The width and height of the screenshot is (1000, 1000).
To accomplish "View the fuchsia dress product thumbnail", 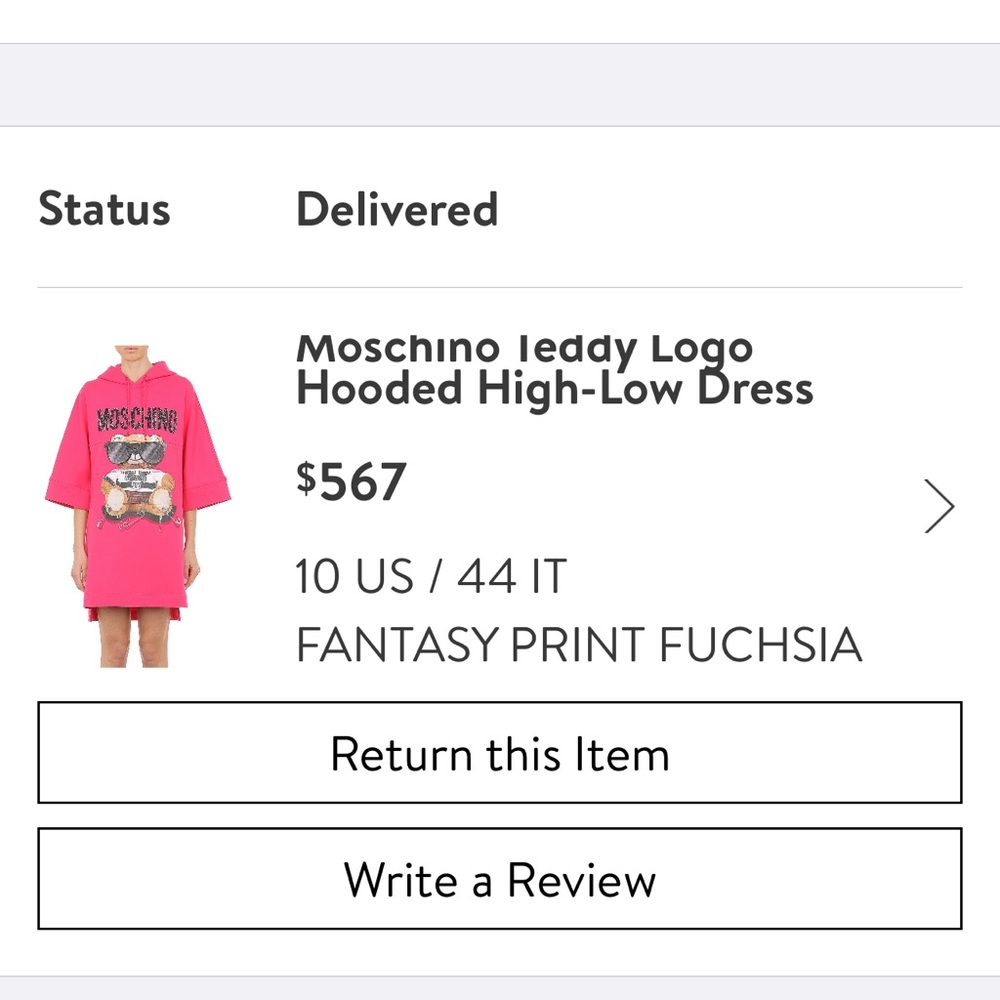I will [145, 500].
